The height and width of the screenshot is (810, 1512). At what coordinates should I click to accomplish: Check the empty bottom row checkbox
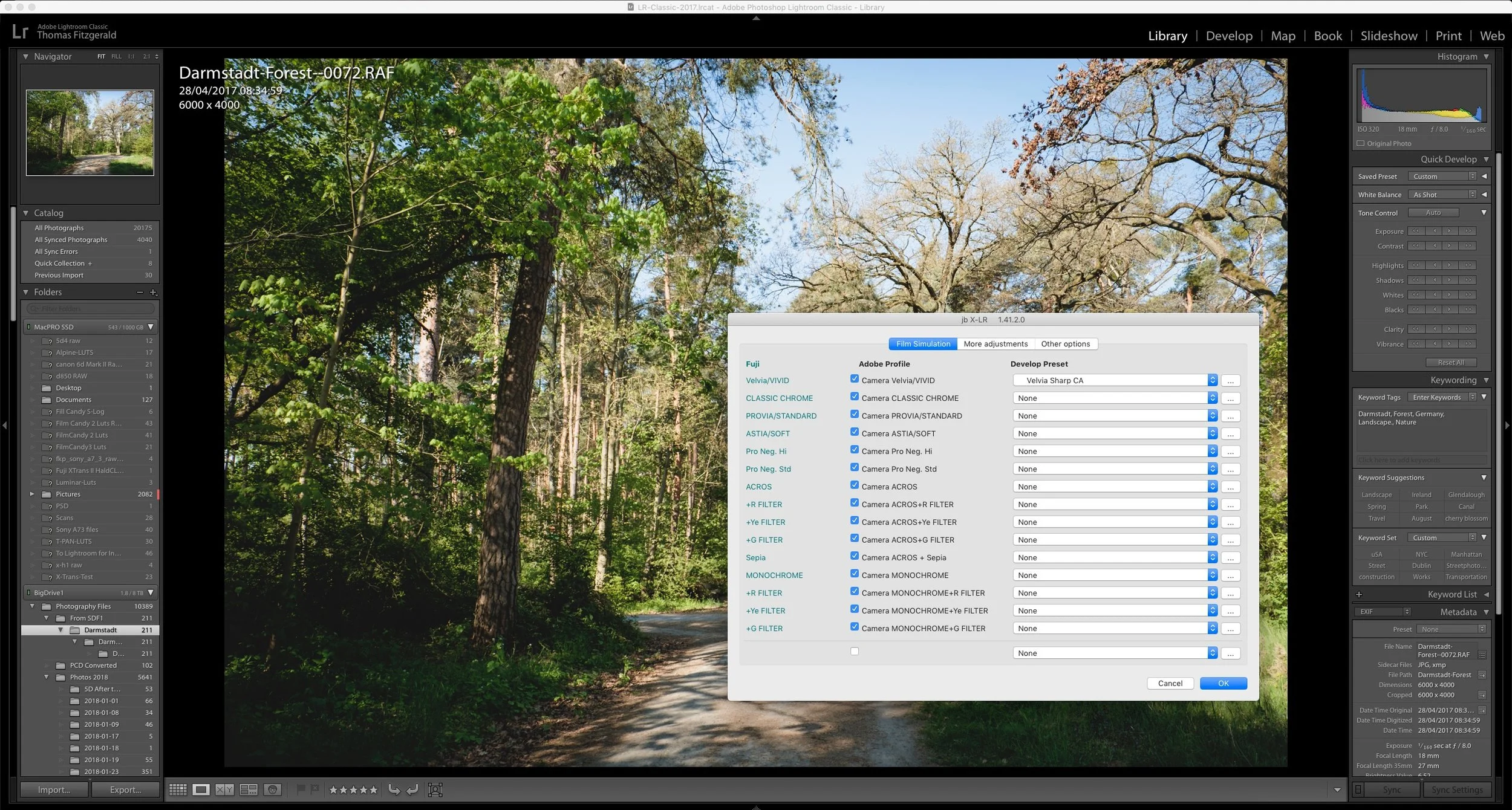pos(855,652)
